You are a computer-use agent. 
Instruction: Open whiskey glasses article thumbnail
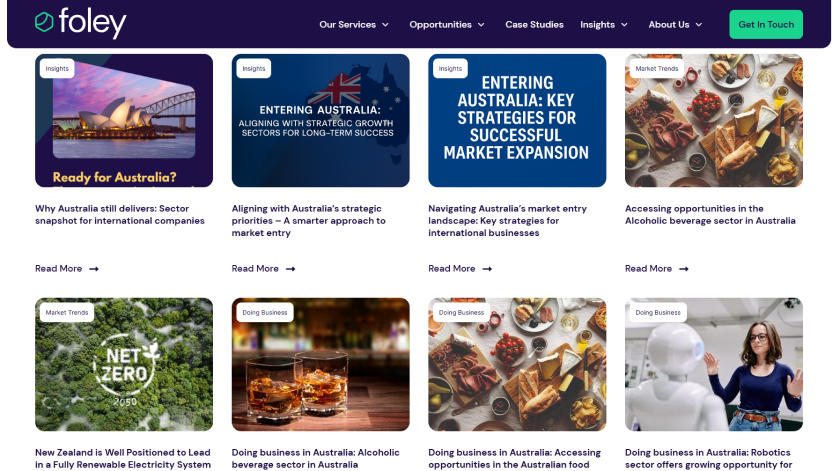pos(321,365)
